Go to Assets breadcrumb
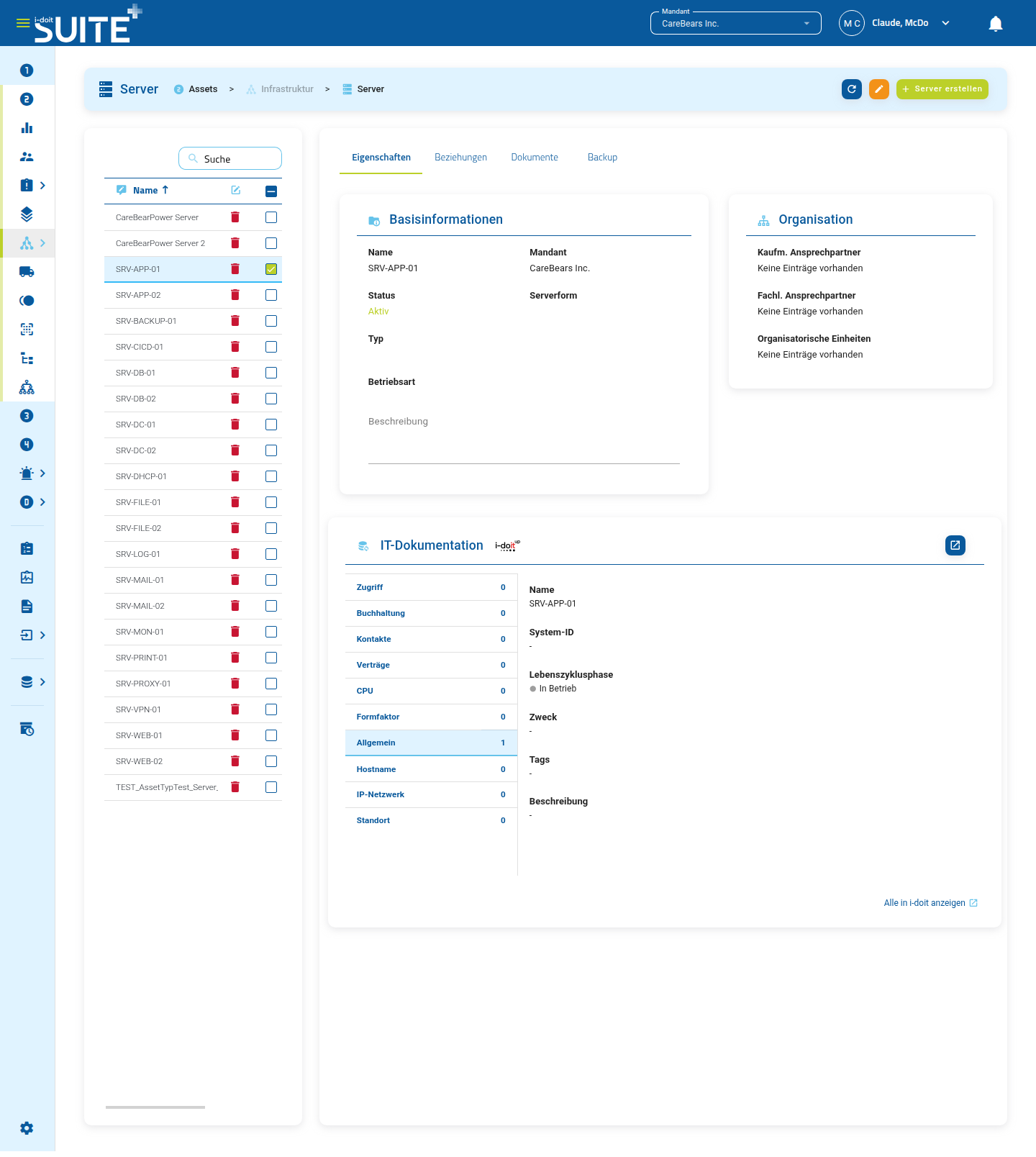Image resolution: width=1036 pixels, height=1157 pixels. (203, 89)
